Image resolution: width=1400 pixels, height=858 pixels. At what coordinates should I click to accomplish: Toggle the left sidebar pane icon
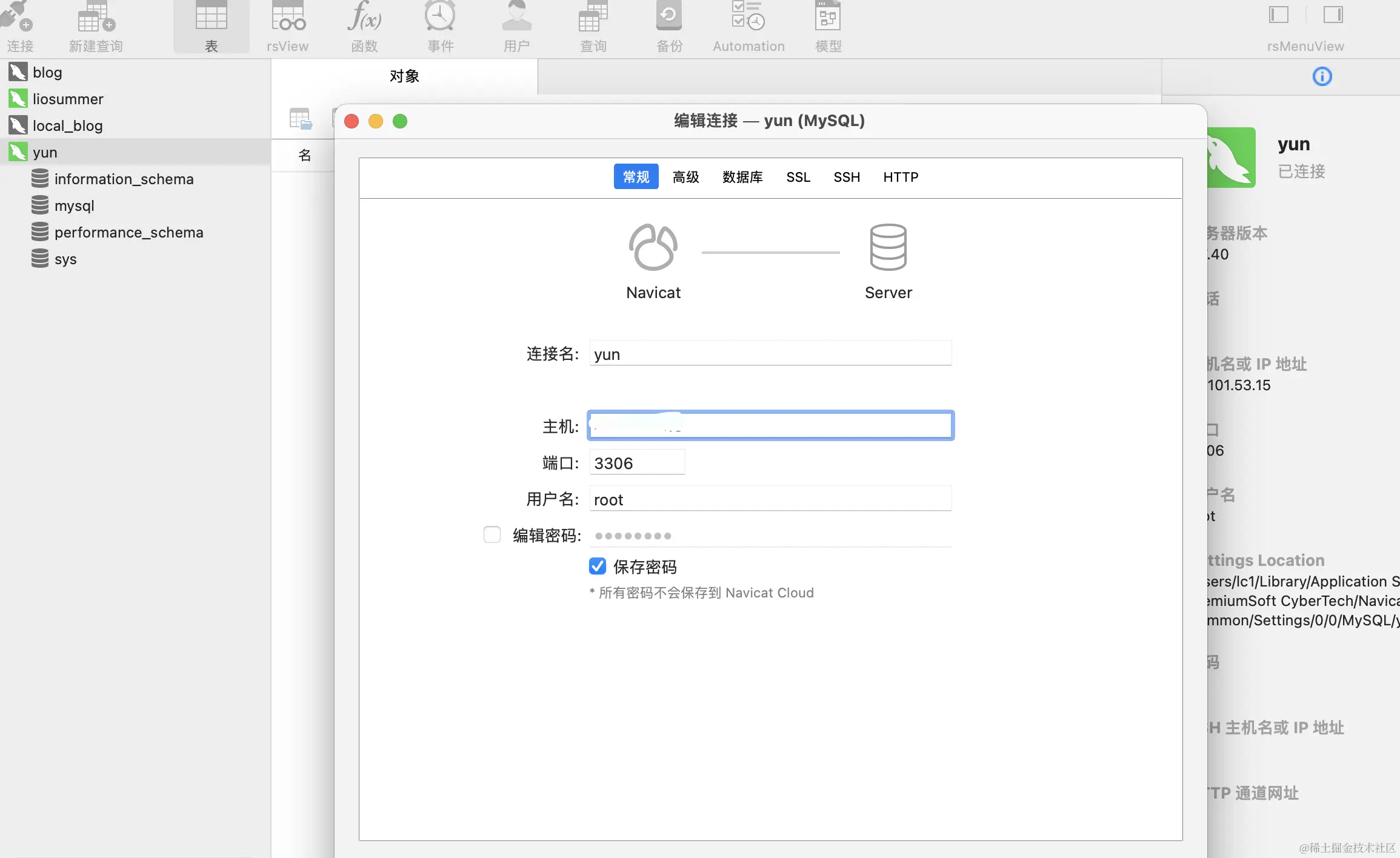point(1278,15)
